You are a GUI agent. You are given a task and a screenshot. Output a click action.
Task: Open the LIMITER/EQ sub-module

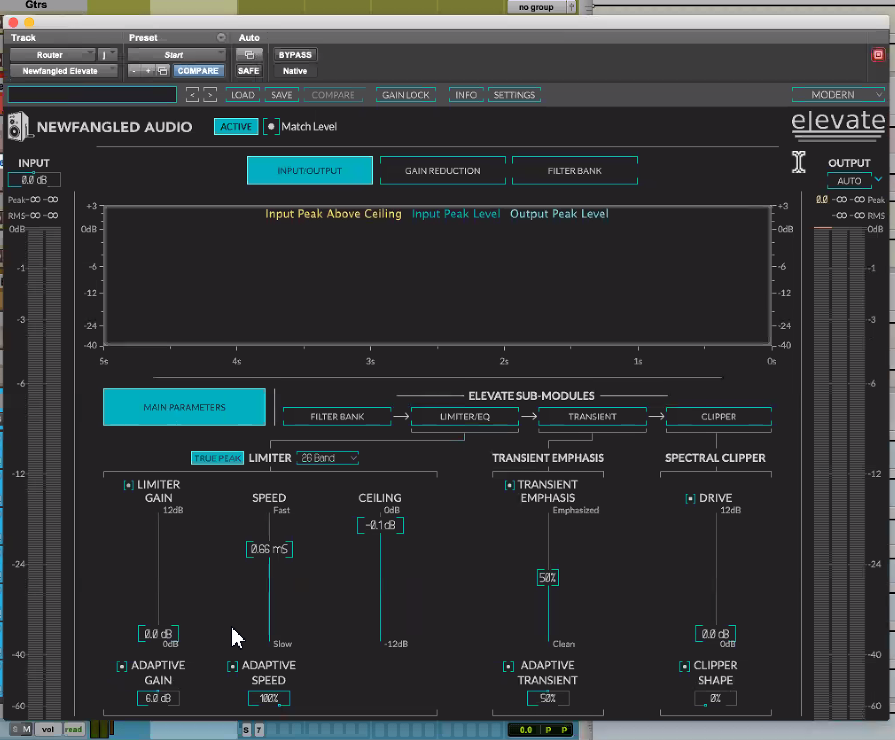pos(465,416)
